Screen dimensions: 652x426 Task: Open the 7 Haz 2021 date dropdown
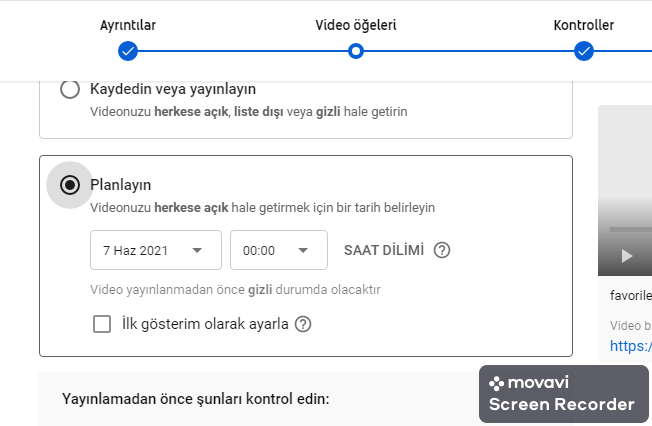click(156, 250)
